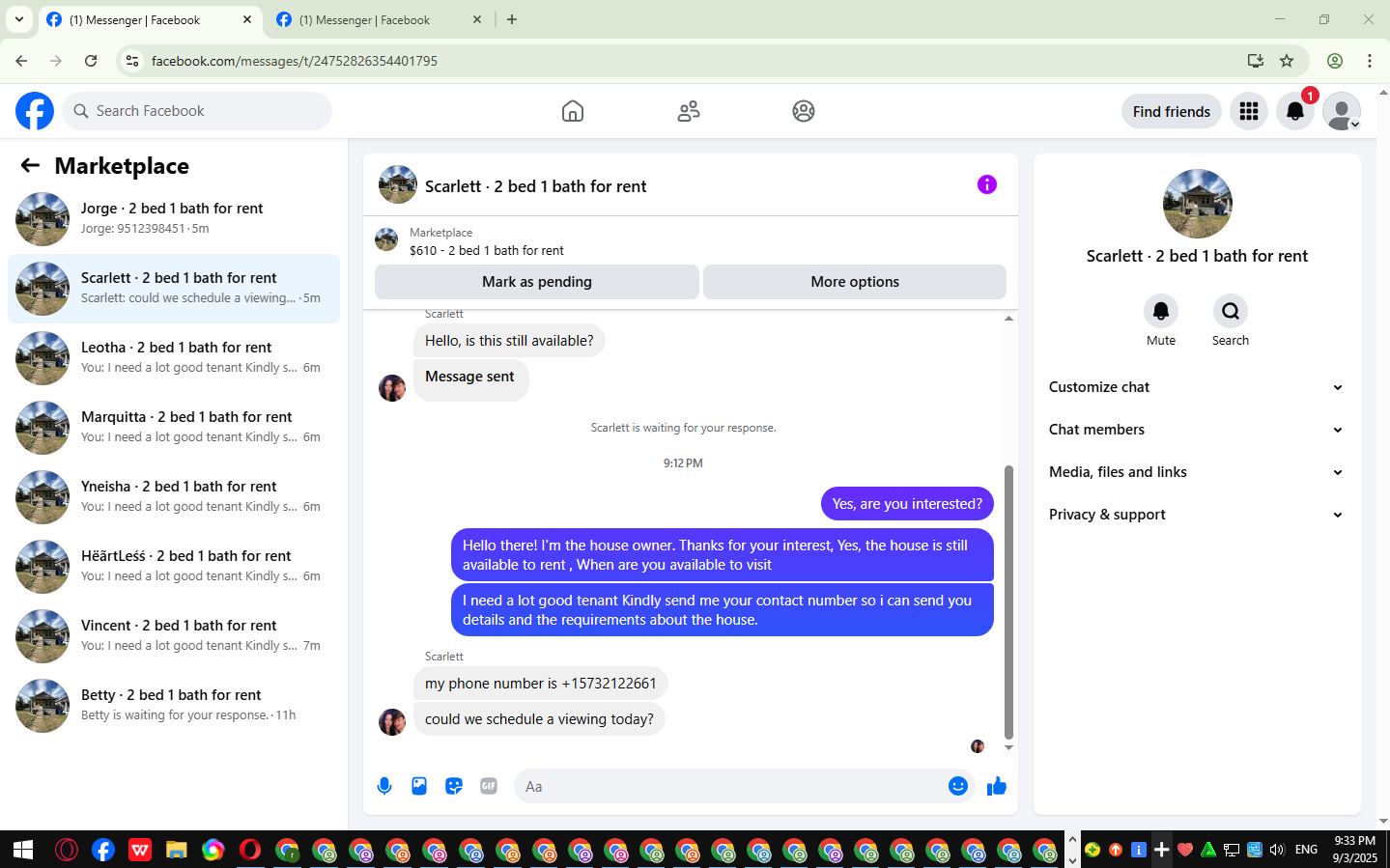Screen dimensions: 1390x868
Task: Mute this Scarlett conversation
Action: [x=1161, y=311]
